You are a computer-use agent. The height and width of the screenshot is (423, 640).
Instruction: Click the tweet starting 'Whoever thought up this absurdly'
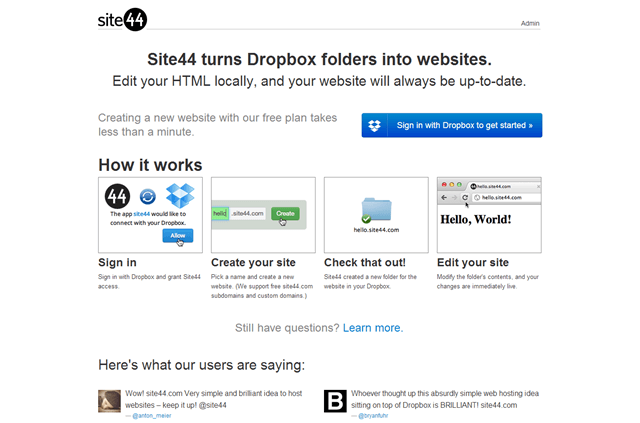coord(445,399)
